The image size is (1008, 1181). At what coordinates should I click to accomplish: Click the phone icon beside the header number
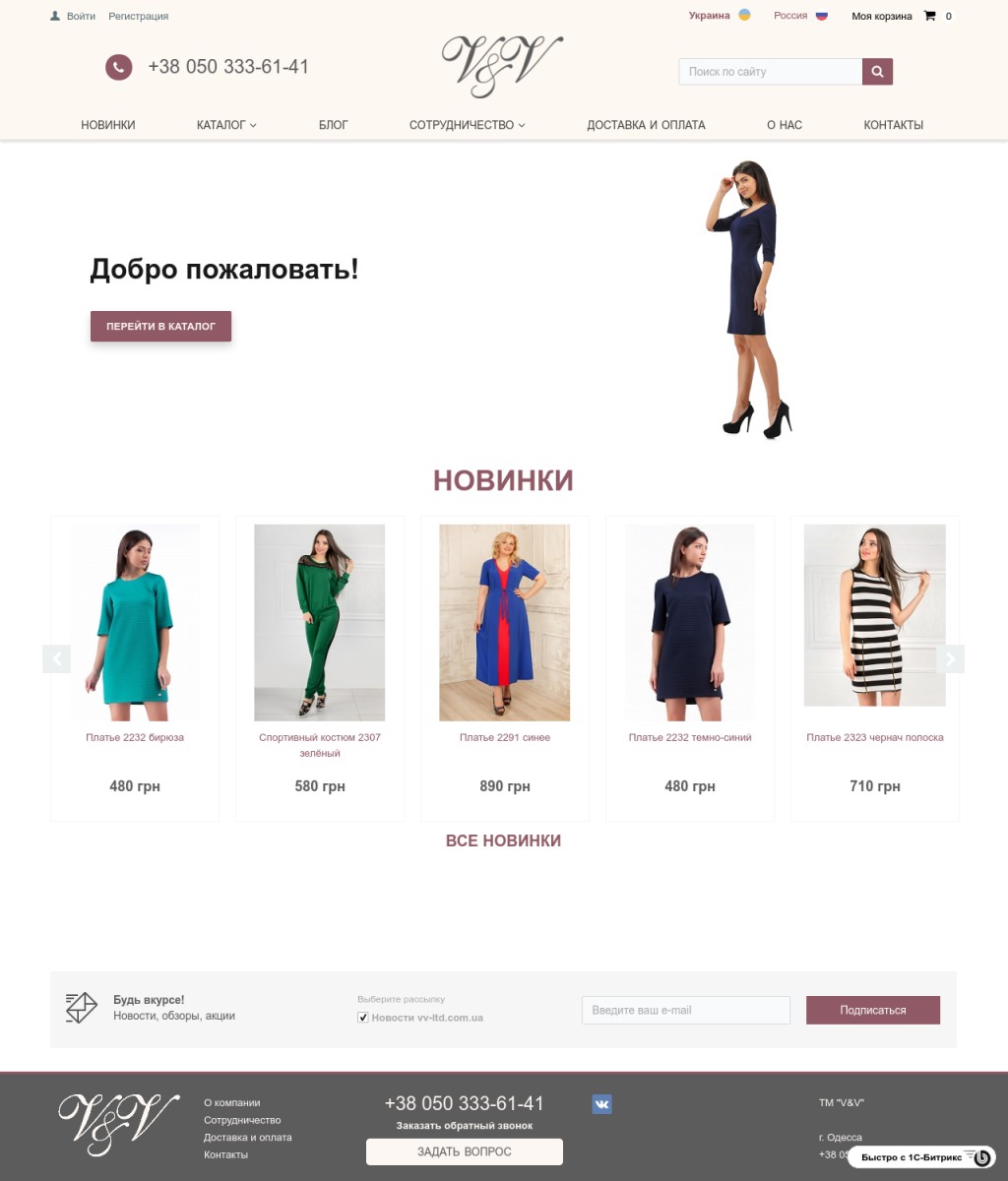tap(118, 67)
